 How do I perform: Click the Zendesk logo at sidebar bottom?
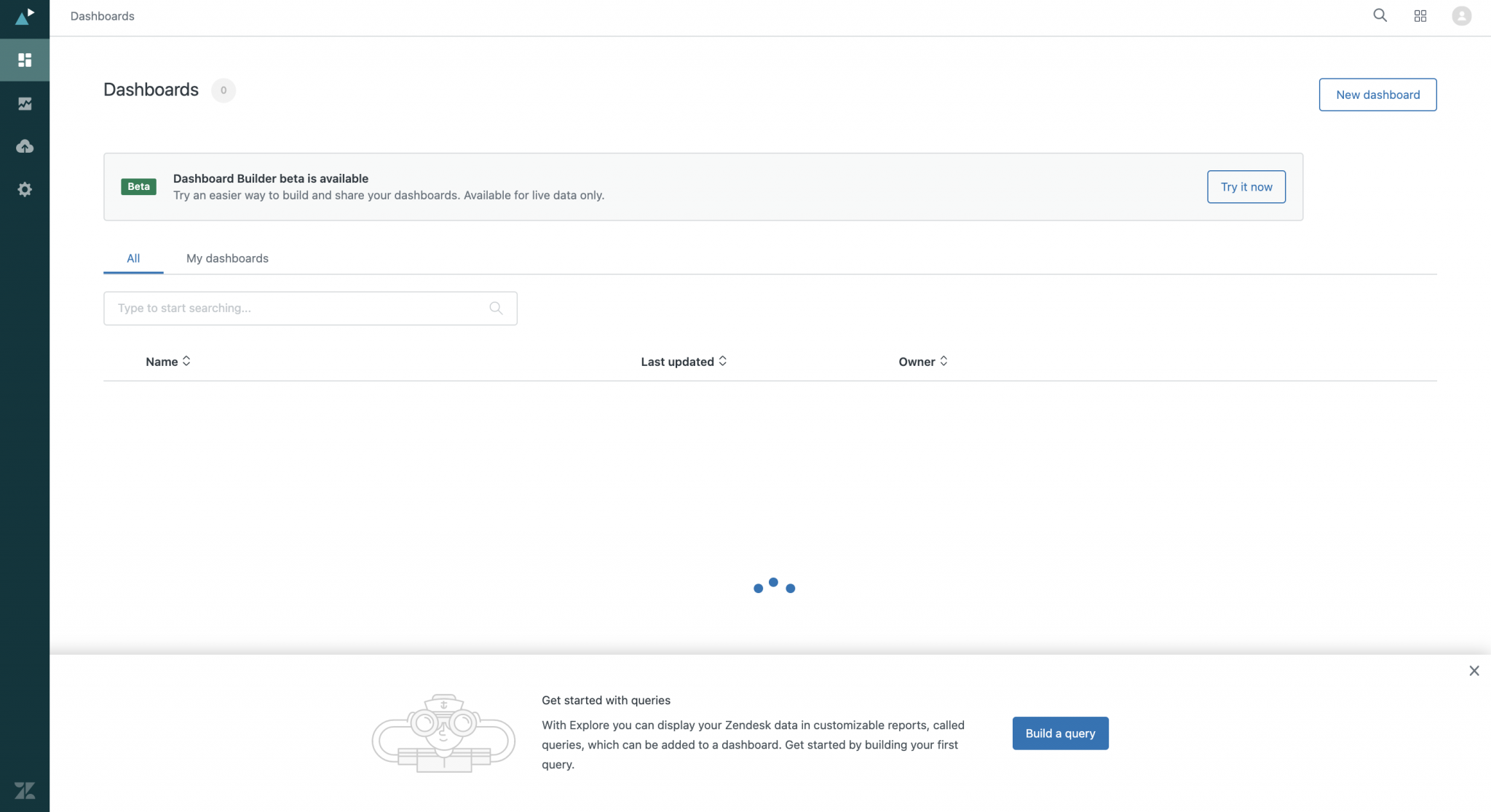point(25,790)
